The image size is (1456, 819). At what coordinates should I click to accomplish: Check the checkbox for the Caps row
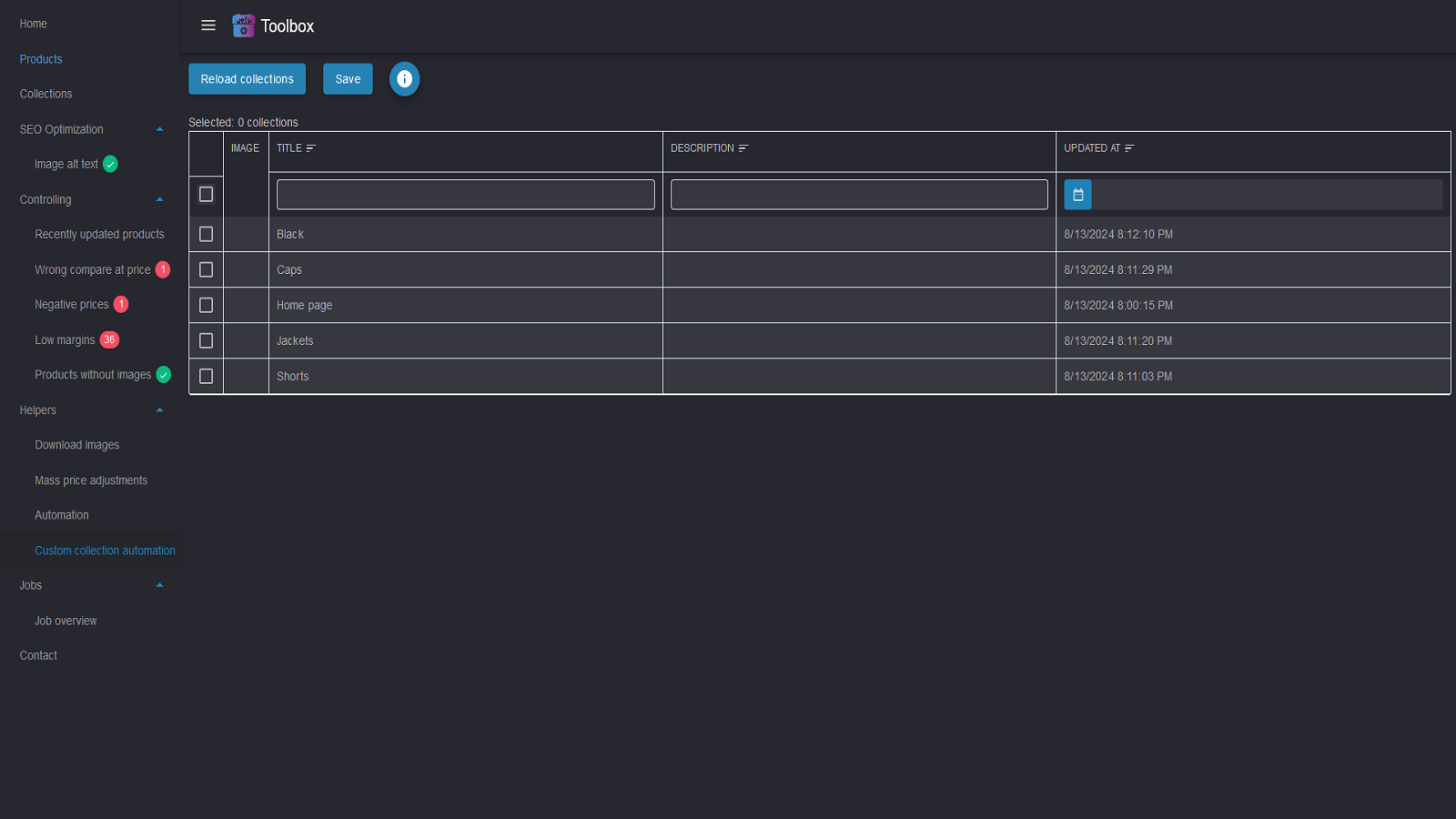coord(206,269)
